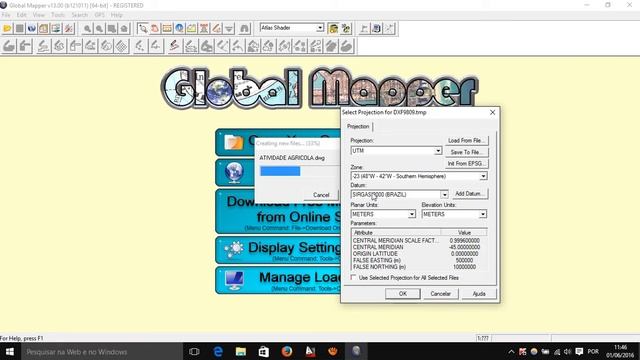Open the Download Online Data globe icon
Image resolution: width=640 pixels, height=360 pixels.
coord(31,29)
